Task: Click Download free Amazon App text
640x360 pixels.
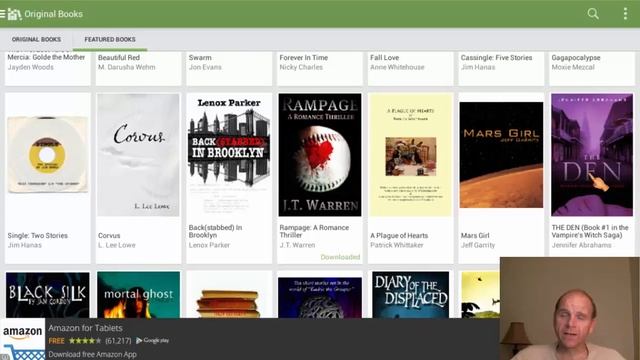Action: [92, 354]
